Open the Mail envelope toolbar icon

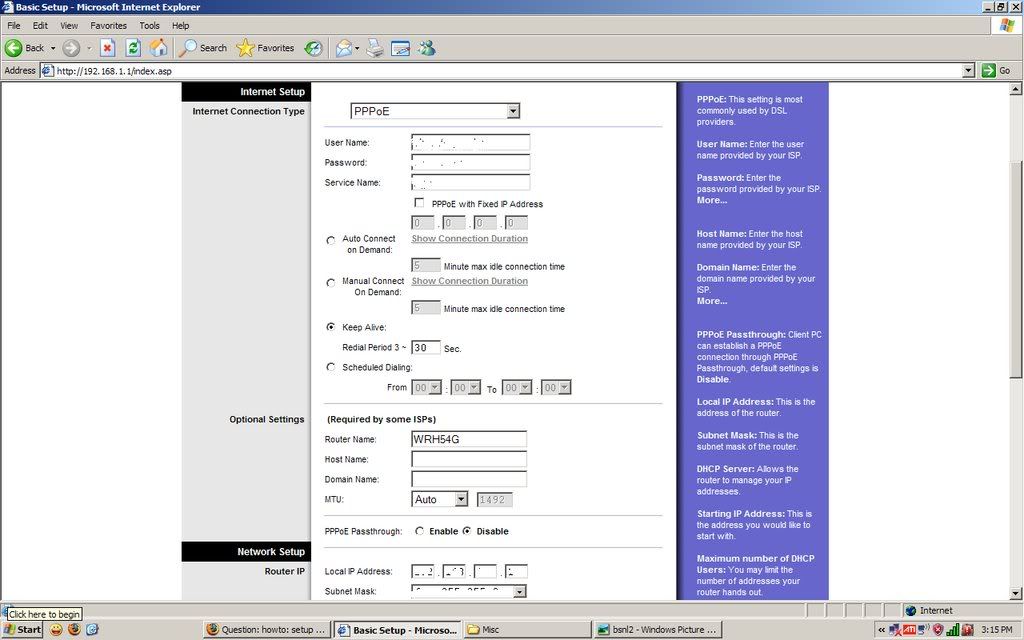[344, 48]
